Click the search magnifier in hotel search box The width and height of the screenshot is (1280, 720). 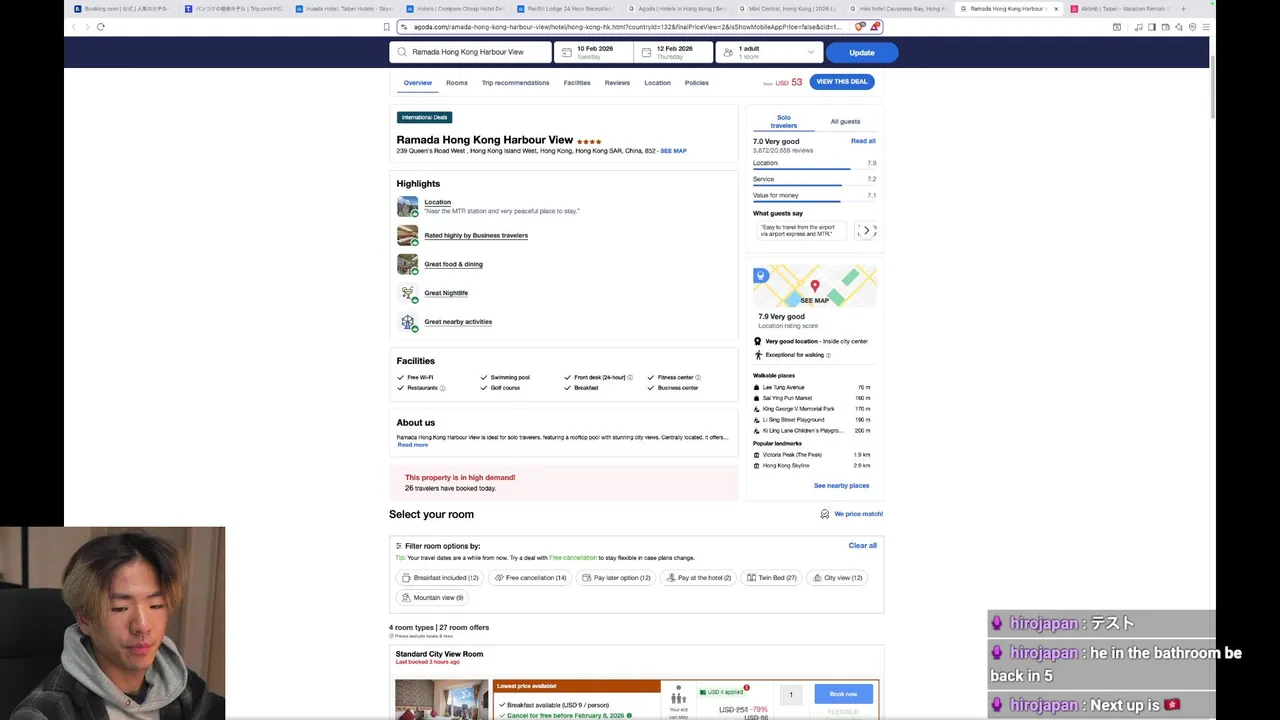pyautogui.click(x=402, y=52)
